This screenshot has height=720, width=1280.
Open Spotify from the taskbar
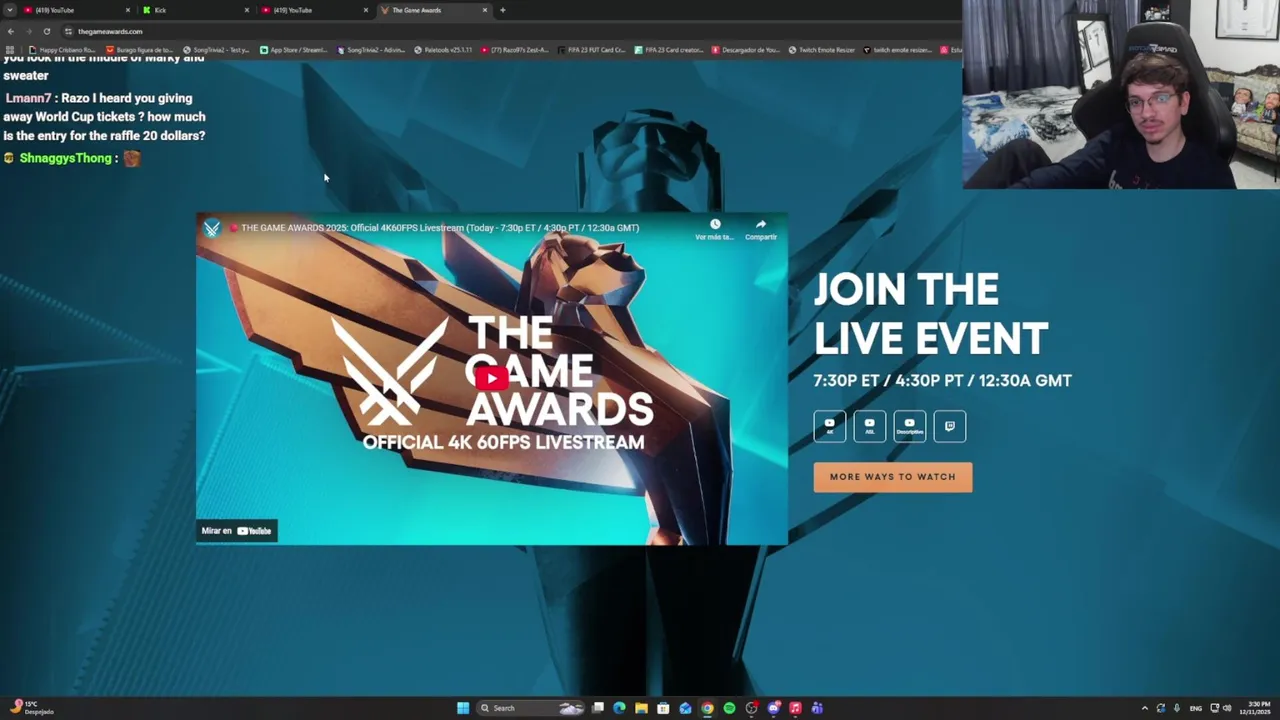tap(729, 708)
